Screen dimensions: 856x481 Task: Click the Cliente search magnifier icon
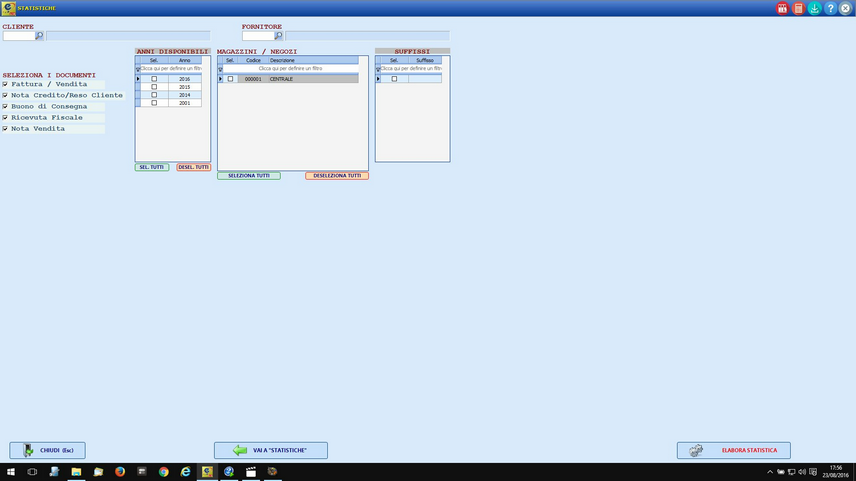[x=40, y=35]
